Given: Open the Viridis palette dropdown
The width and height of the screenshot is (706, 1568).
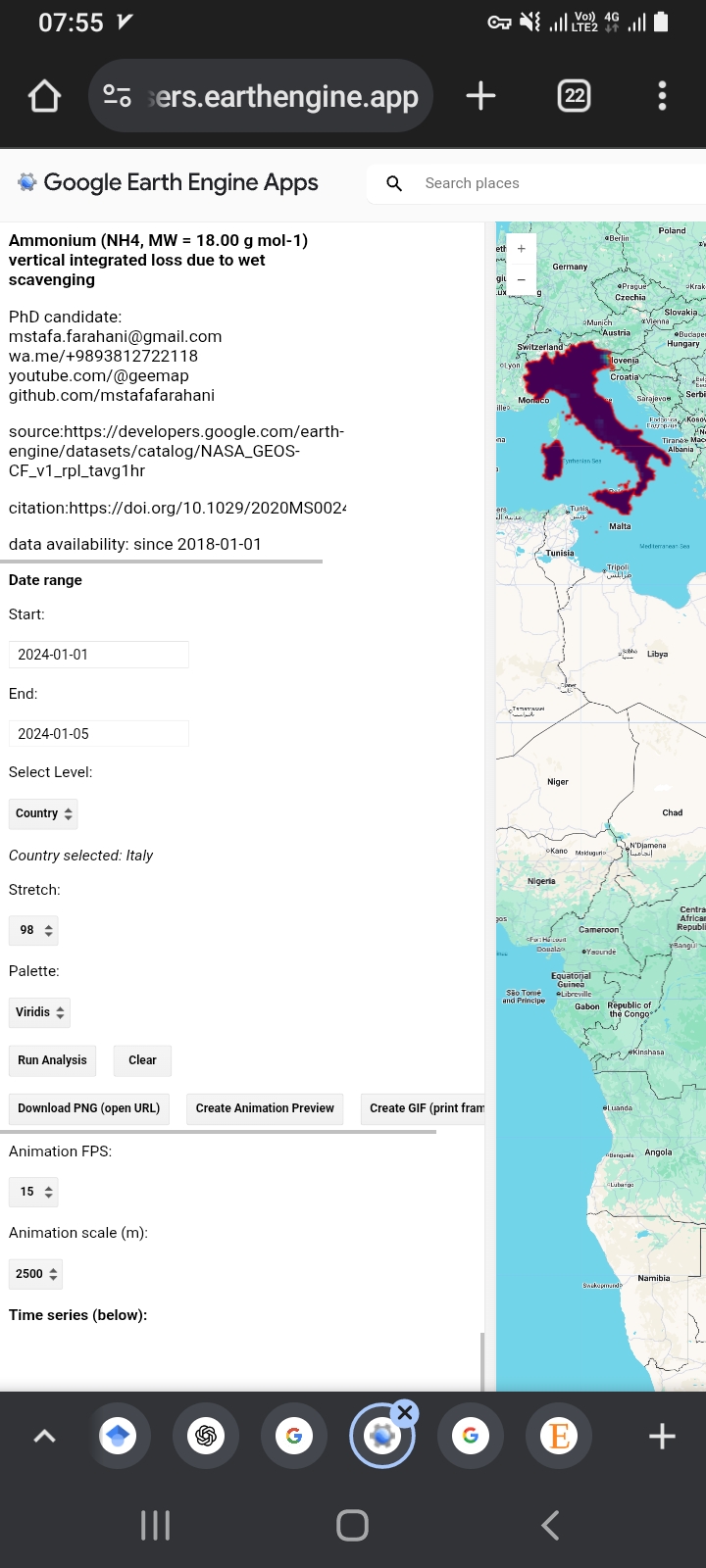Looking at the screenshot, I should coord(39,1012).
